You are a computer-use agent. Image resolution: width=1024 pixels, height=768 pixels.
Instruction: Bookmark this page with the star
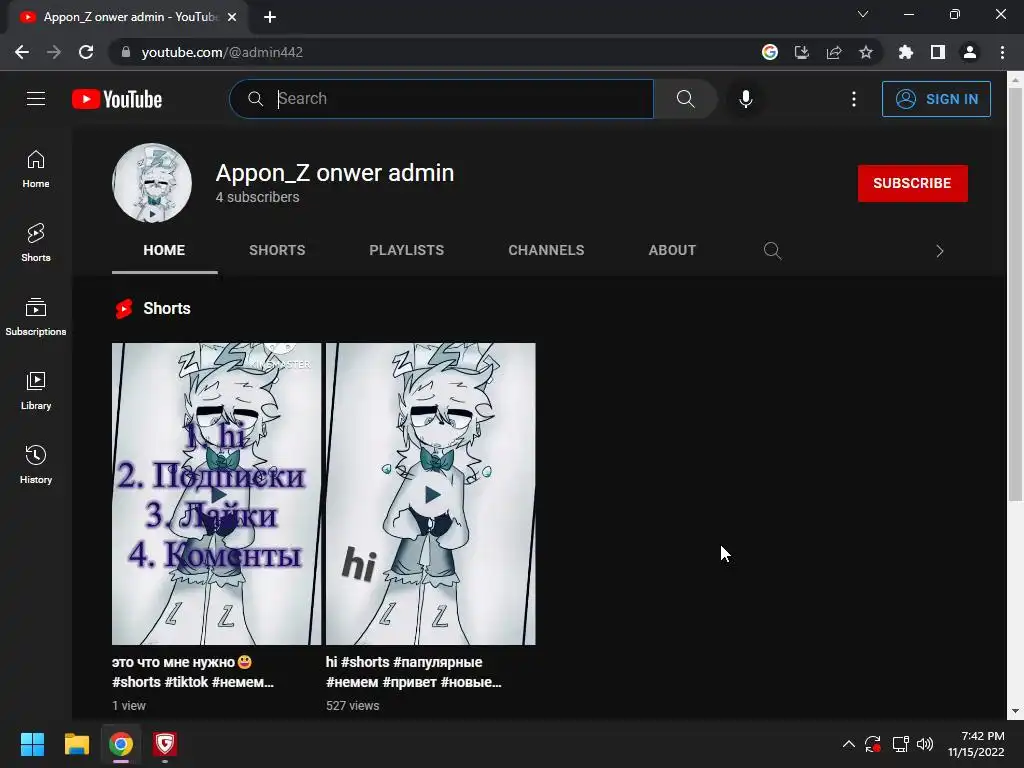(866, 52)
